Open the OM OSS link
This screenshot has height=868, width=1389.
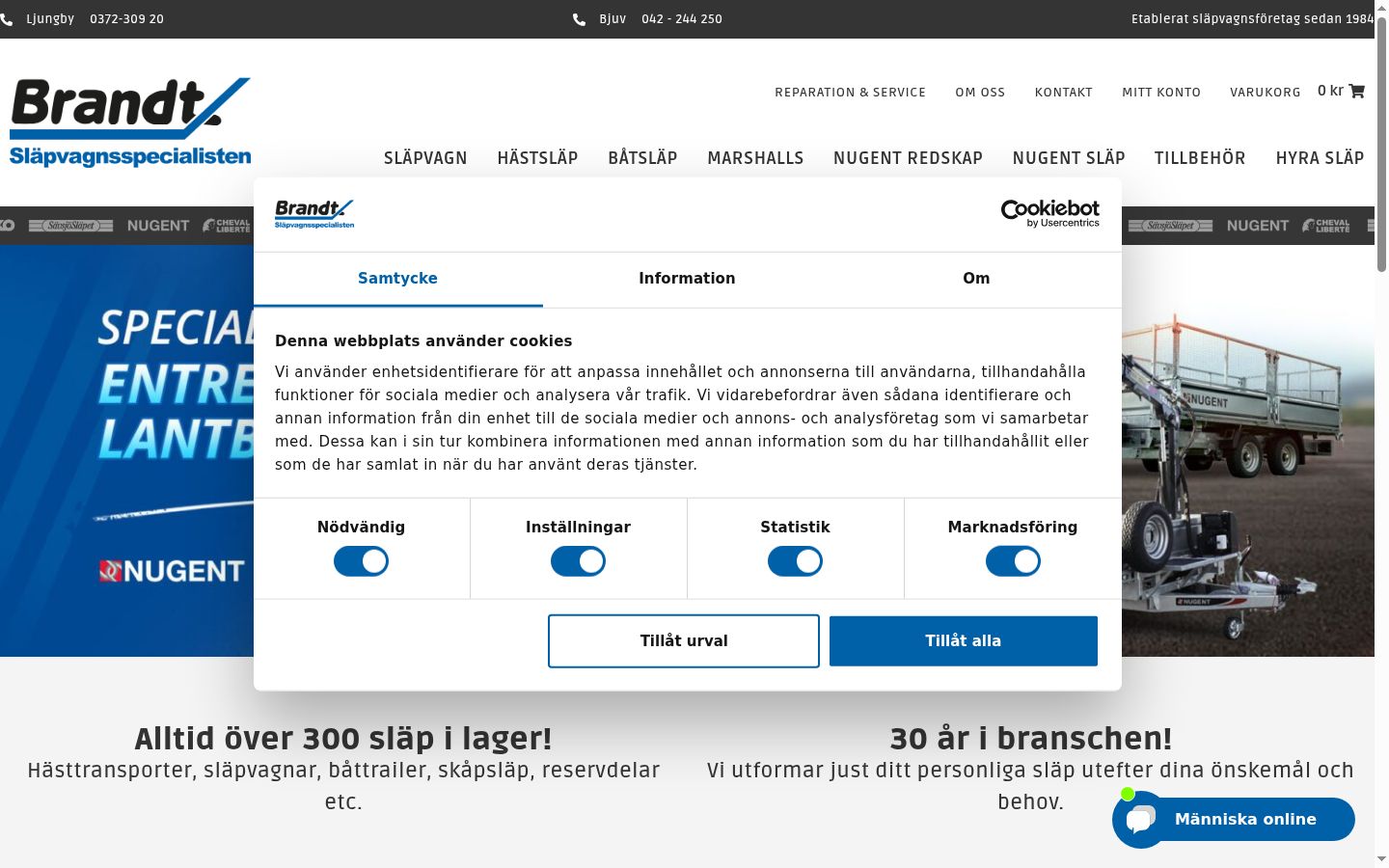tap(980, 93)
